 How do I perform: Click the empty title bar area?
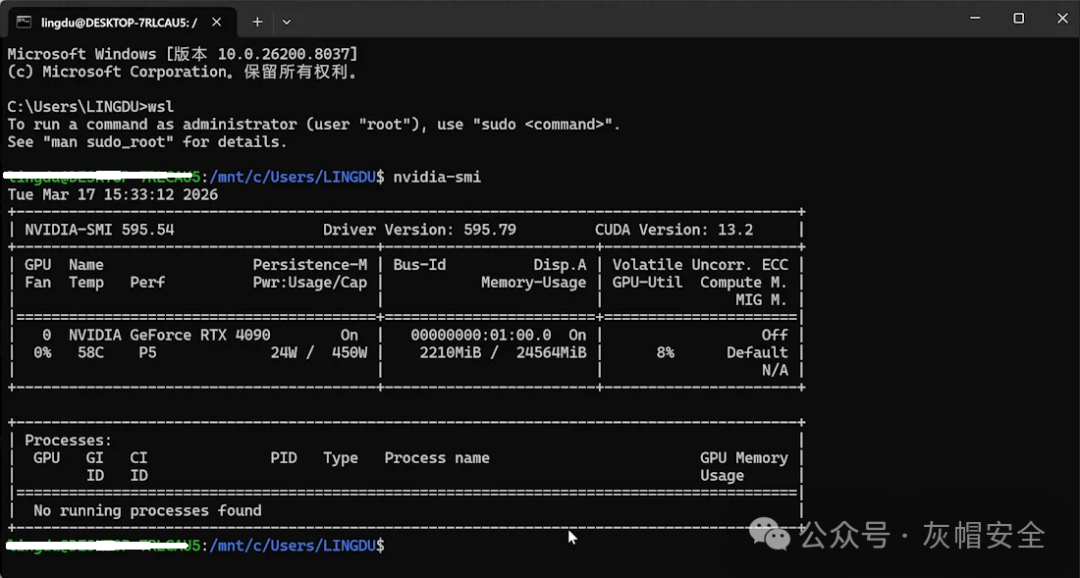620,19
